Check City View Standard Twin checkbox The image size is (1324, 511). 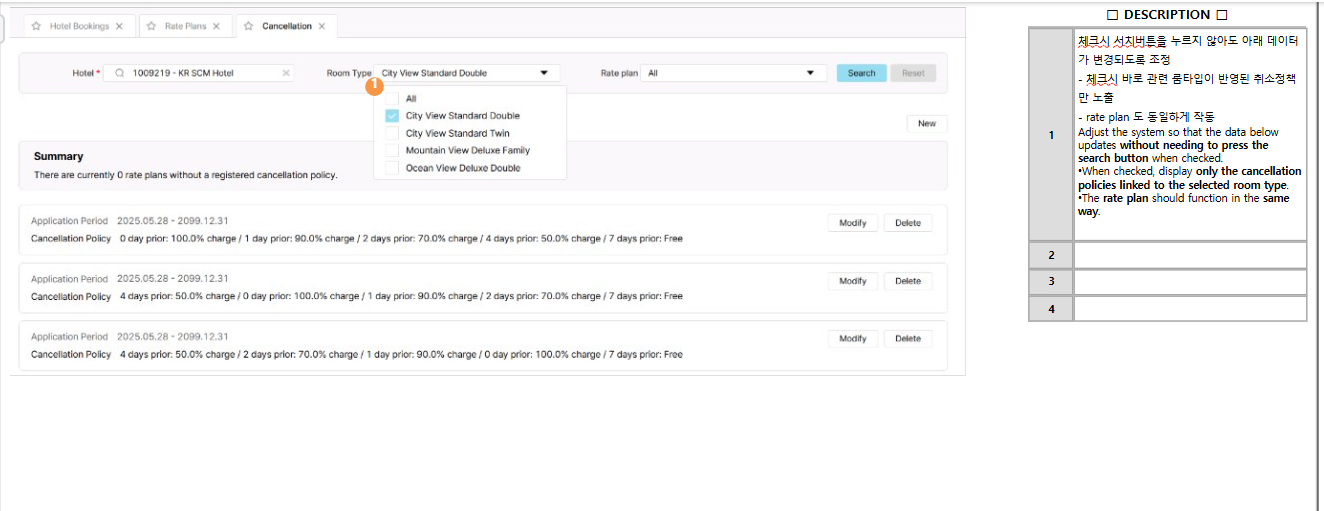(392, 133)
